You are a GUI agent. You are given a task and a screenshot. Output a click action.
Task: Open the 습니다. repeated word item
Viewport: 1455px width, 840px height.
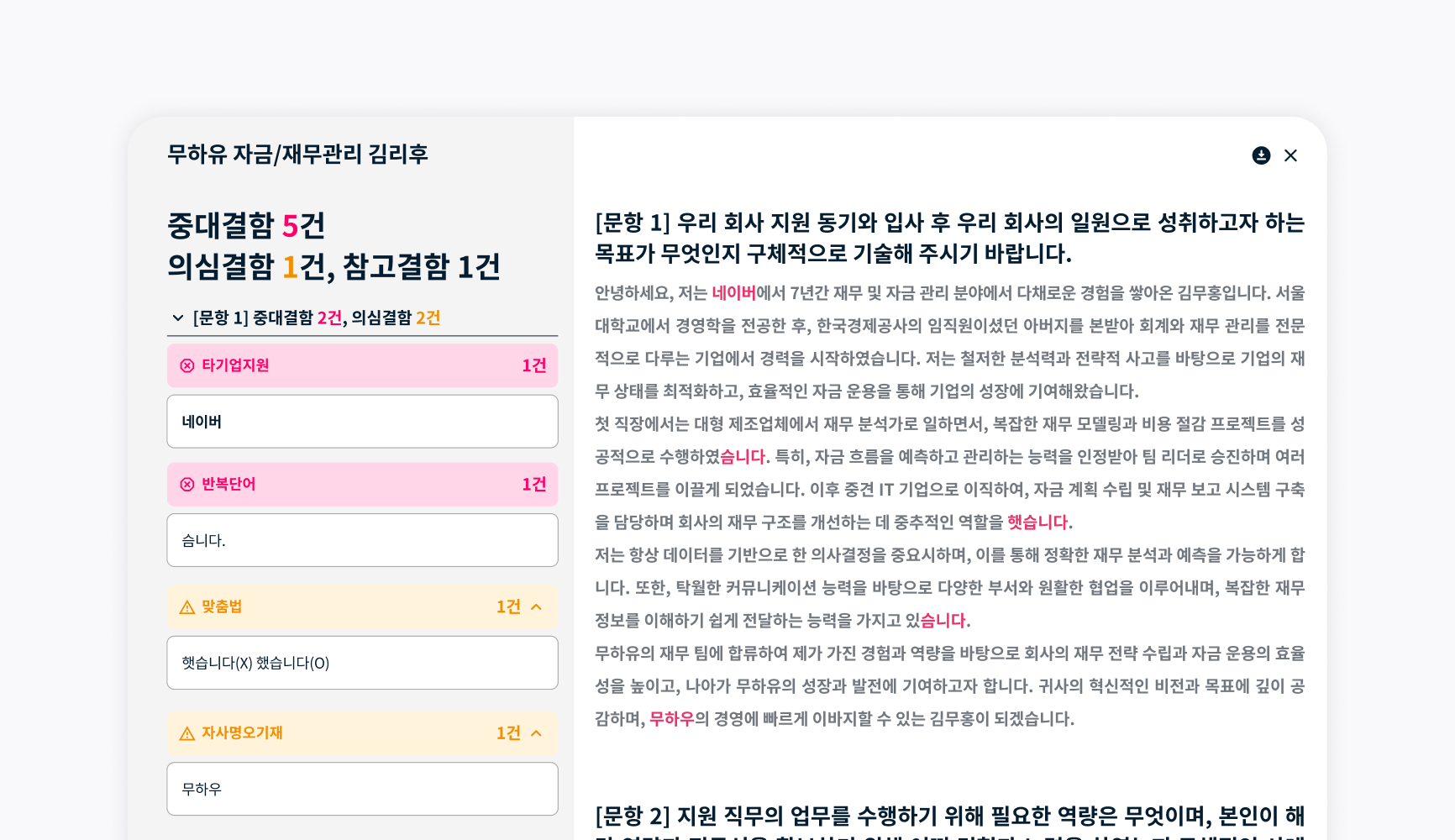pyautogui.click(x=361, y=540)
